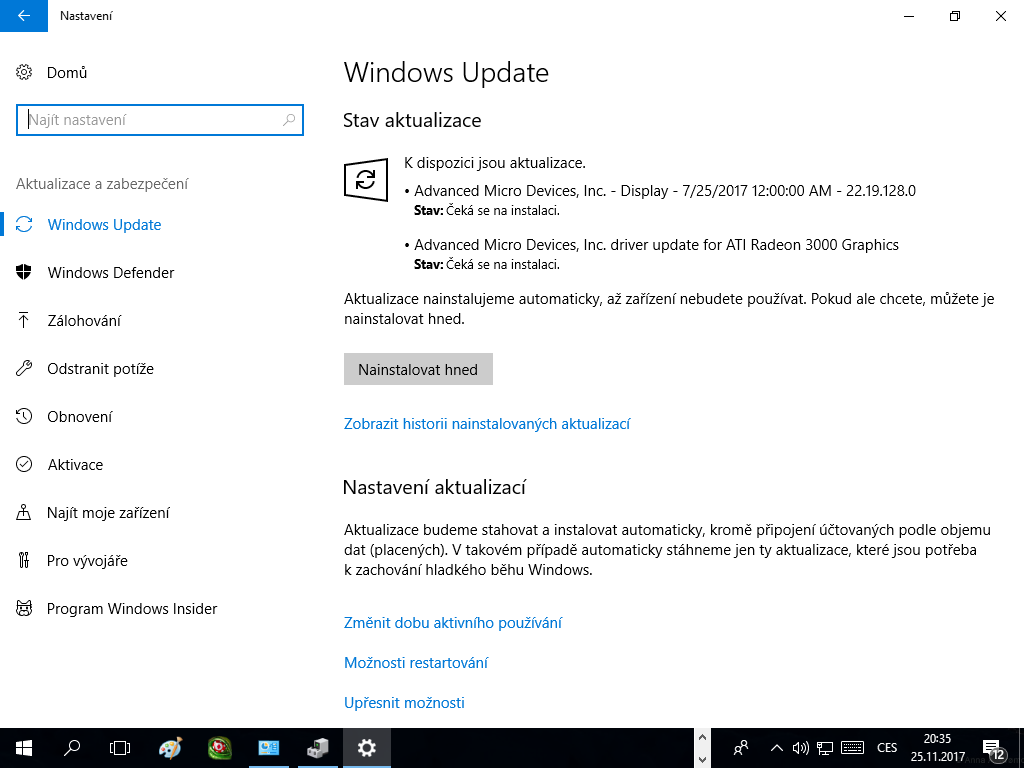Viewport: 1024px width, 768px height.
Task: Open Najít moje zařízení section
Action: (108, 513)
